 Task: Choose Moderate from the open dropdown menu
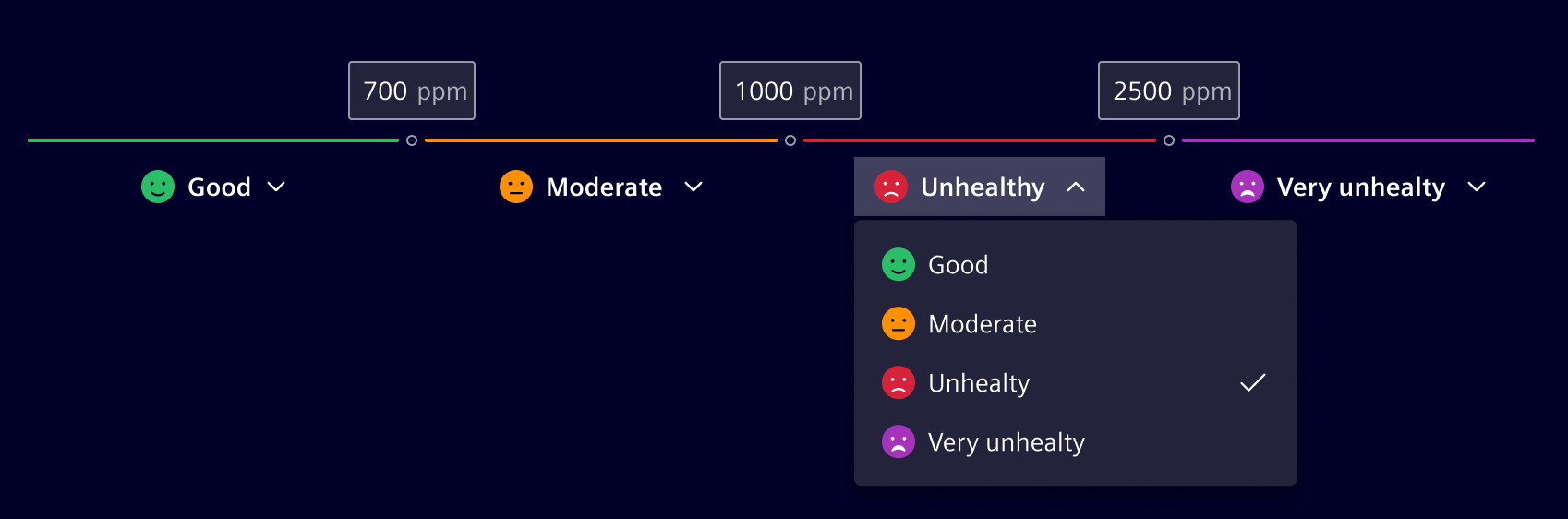pos(983,324)
